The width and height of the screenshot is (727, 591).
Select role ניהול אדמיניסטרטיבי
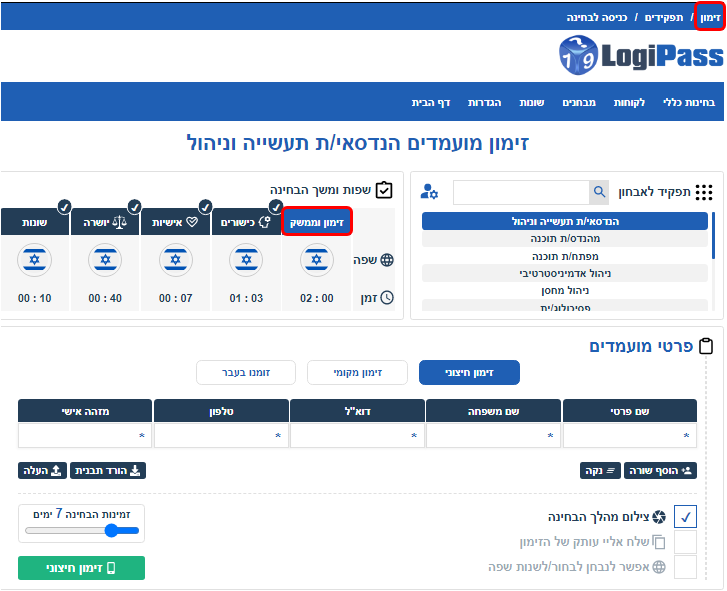coord(565,273)
